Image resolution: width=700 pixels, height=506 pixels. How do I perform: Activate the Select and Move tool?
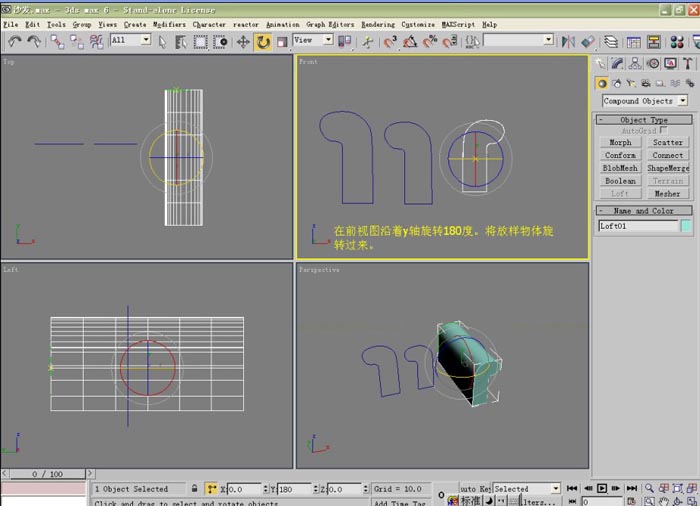pyautogui.click(x=243, y=42)
